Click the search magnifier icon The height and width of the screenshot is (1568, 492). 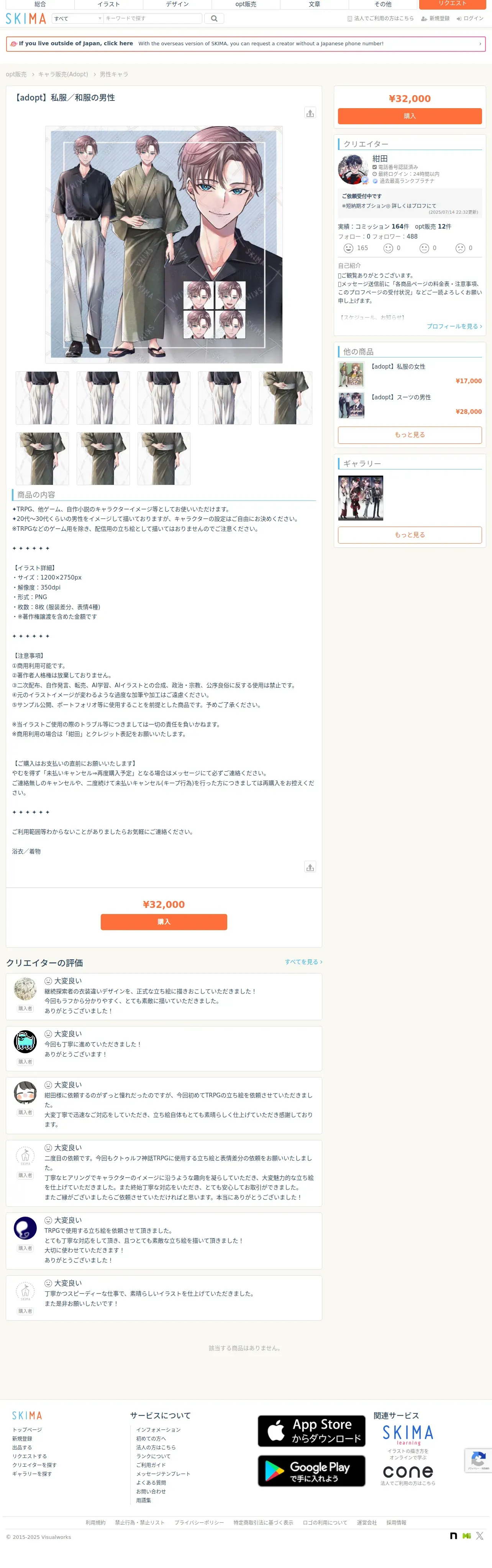pos(214,18)
